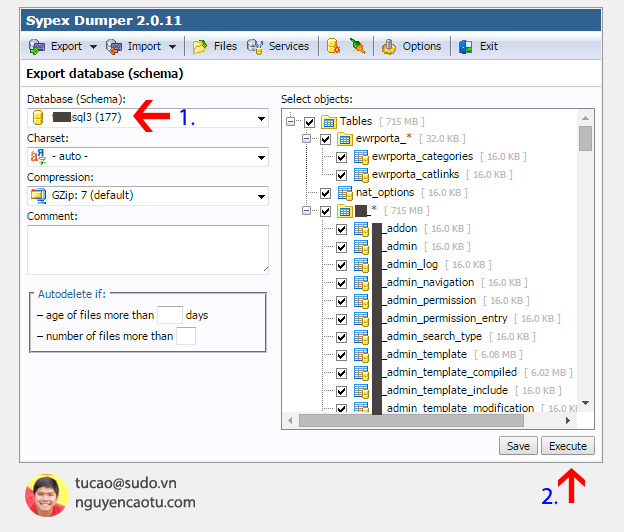The width and height of the screenshot is (624, 532).
Task: Click the _addon table icon
Action: click(x=361, y=229)
